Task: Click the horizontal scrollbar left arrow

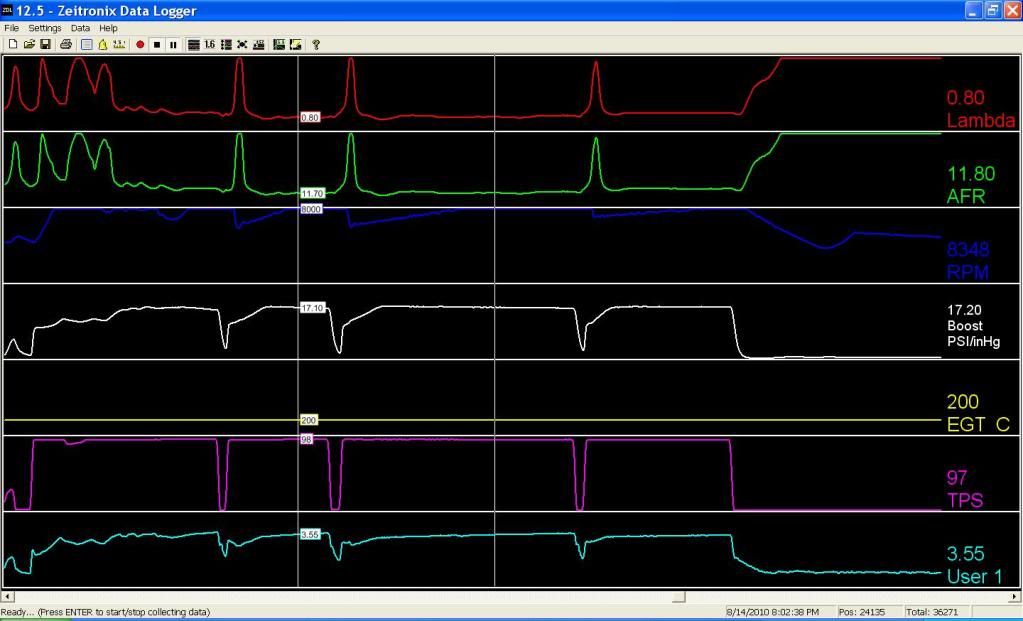Action: tap(8, 597)
